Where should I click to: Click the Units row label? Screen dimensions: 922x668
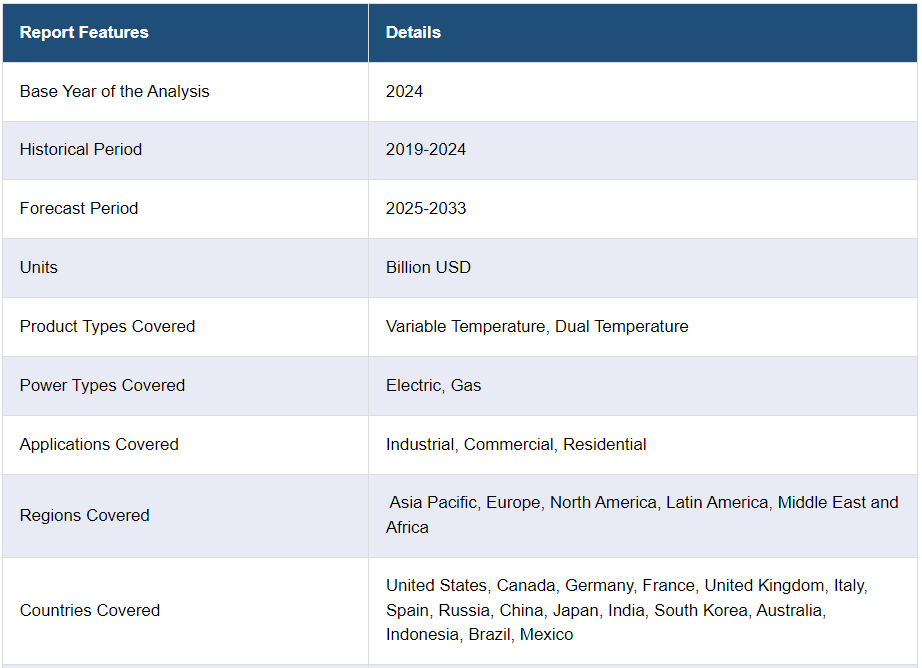tap(39, 268)
